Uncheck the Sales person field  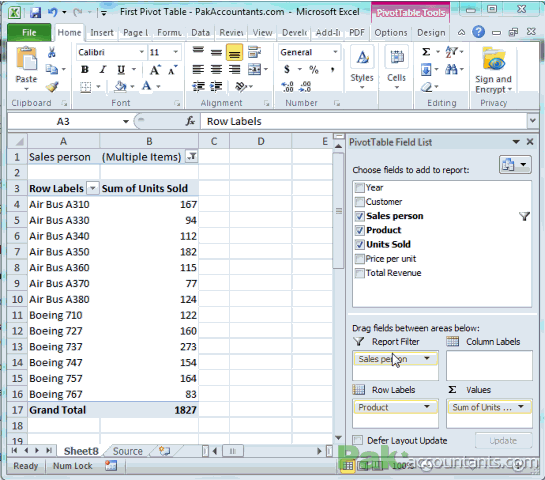point(359,216)
